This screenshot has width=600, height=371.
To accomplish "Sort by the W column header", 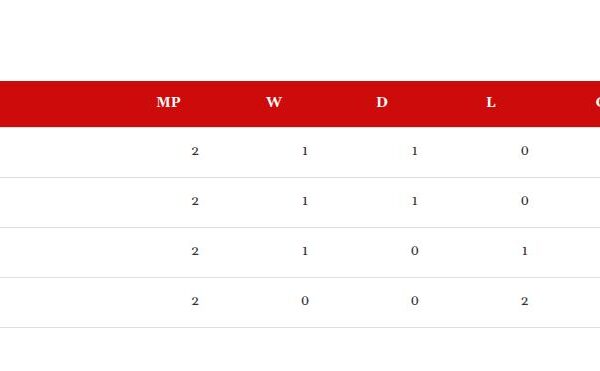I will [x=274, y=102].
